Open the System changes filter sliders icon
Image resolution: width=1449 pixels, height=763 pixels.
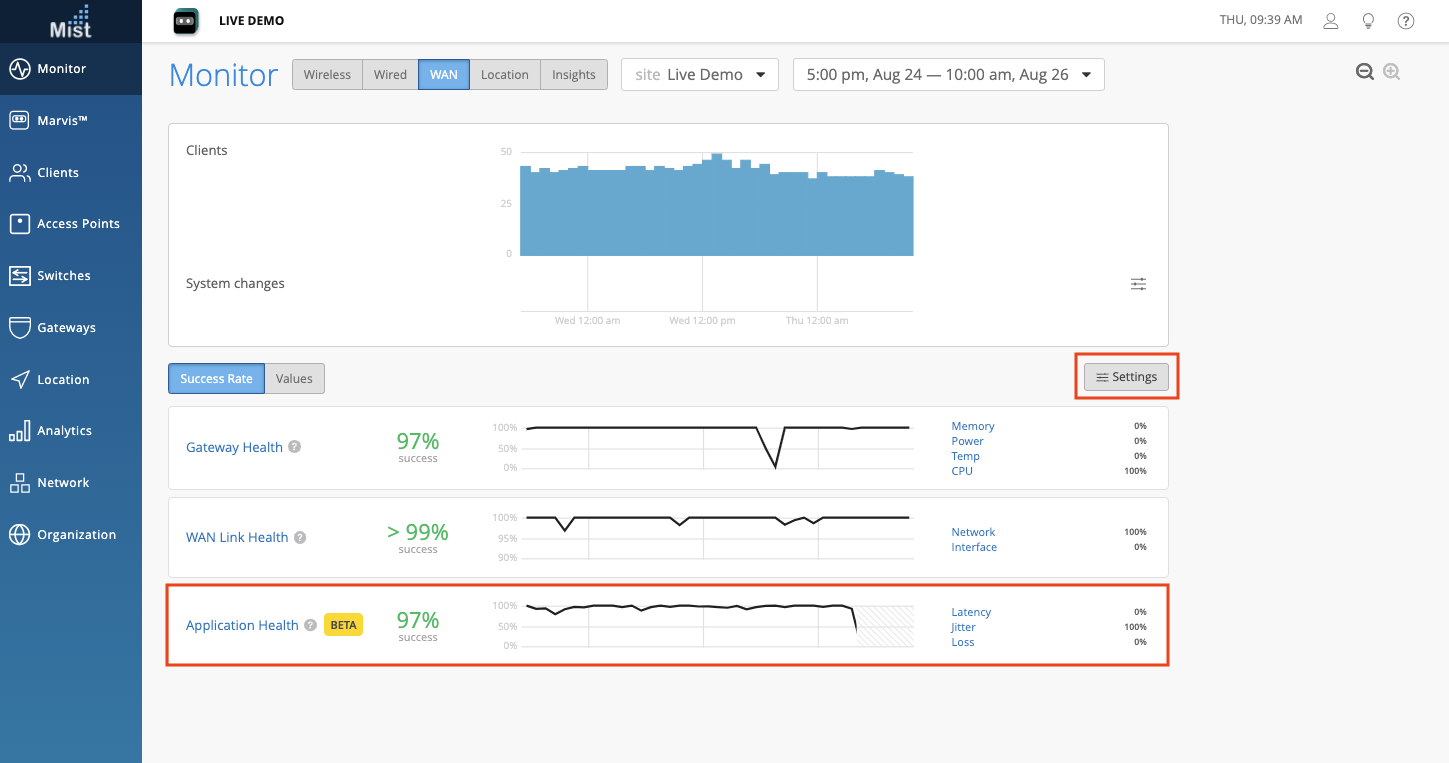pyautogui.click(x=1139, y=284)
